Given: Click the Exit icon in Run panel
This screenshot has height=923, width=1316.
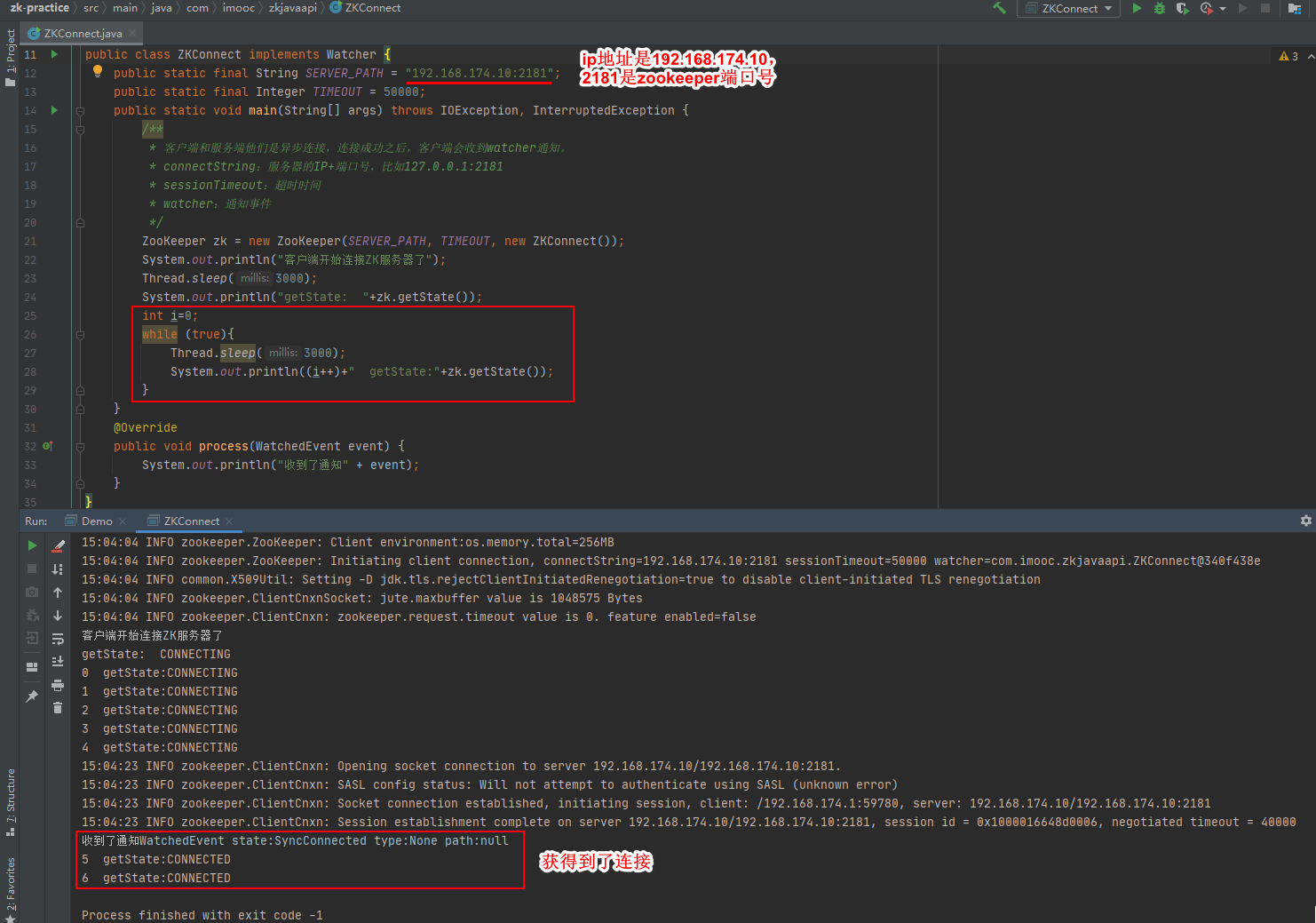Looking at the screenshot, I should tap(32, 638).
